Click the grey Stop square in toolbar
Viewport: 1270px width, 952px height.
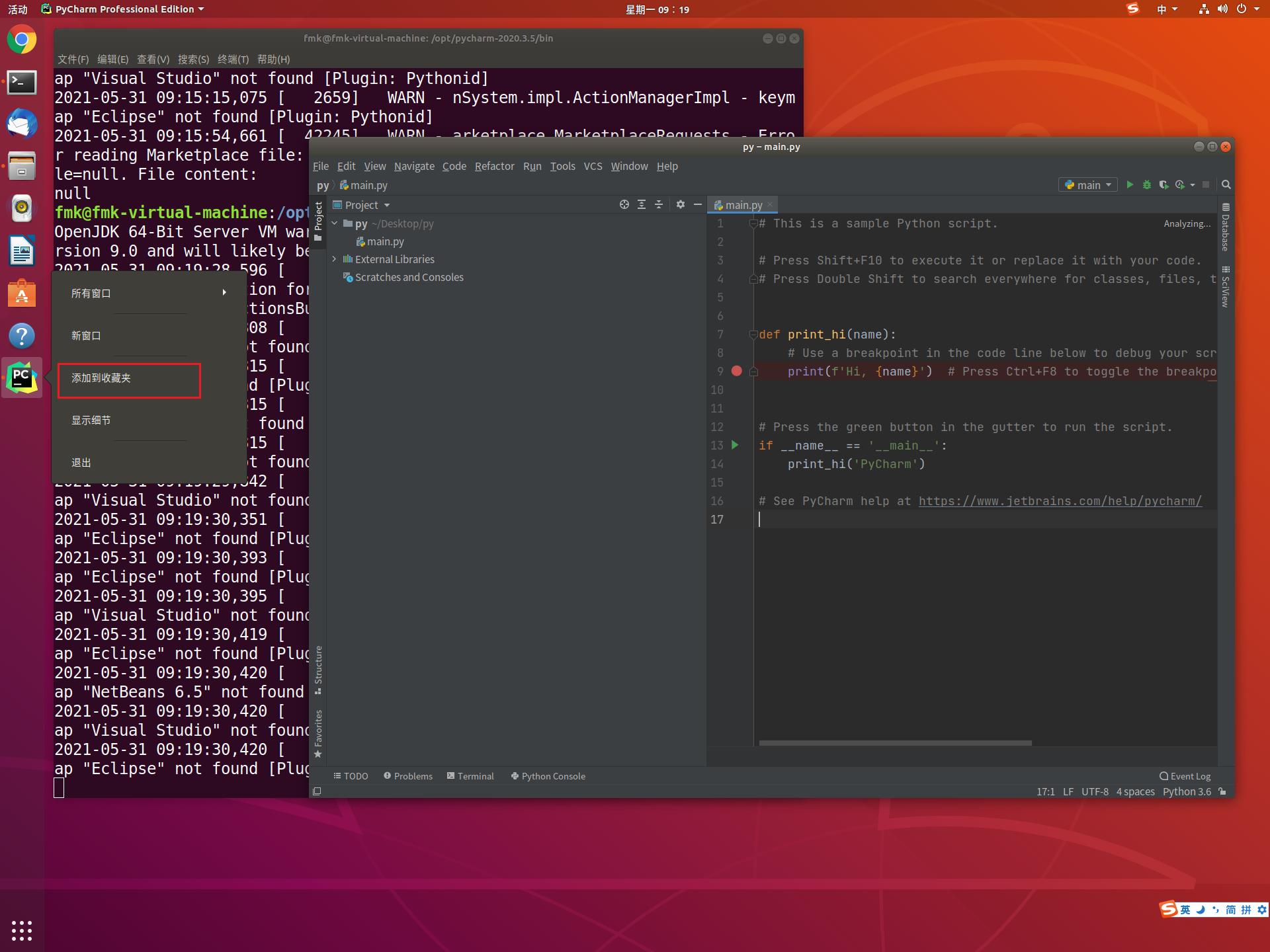[x=1206, y=185]
